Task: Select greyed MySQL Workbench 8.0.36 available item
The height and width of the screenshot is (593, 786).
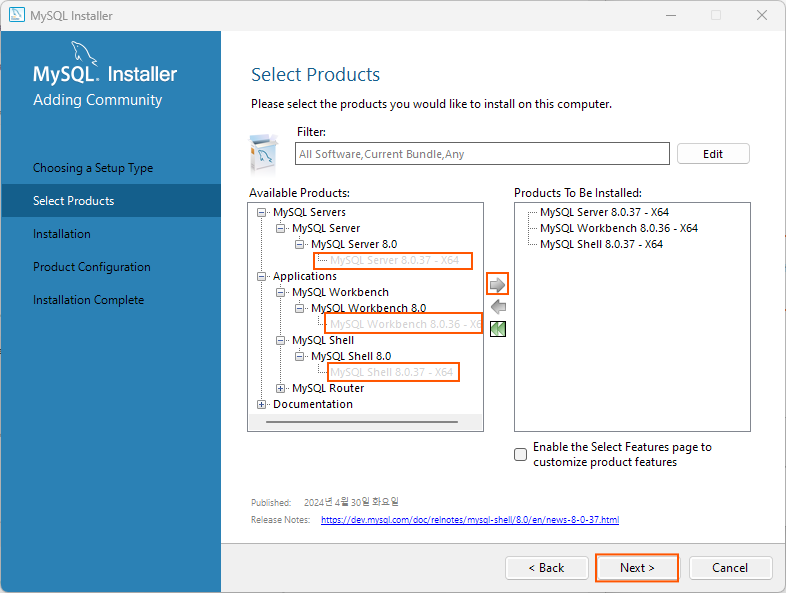Action: (x=405, y=324)
